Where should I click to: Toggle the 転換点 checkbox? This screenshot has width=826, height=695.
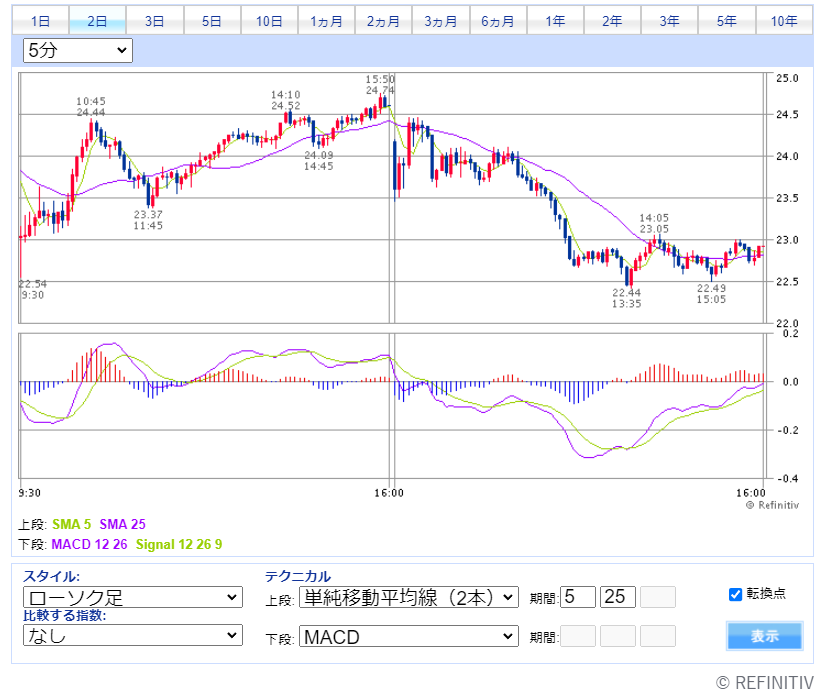pyautogui.click(x=736, y=594)
